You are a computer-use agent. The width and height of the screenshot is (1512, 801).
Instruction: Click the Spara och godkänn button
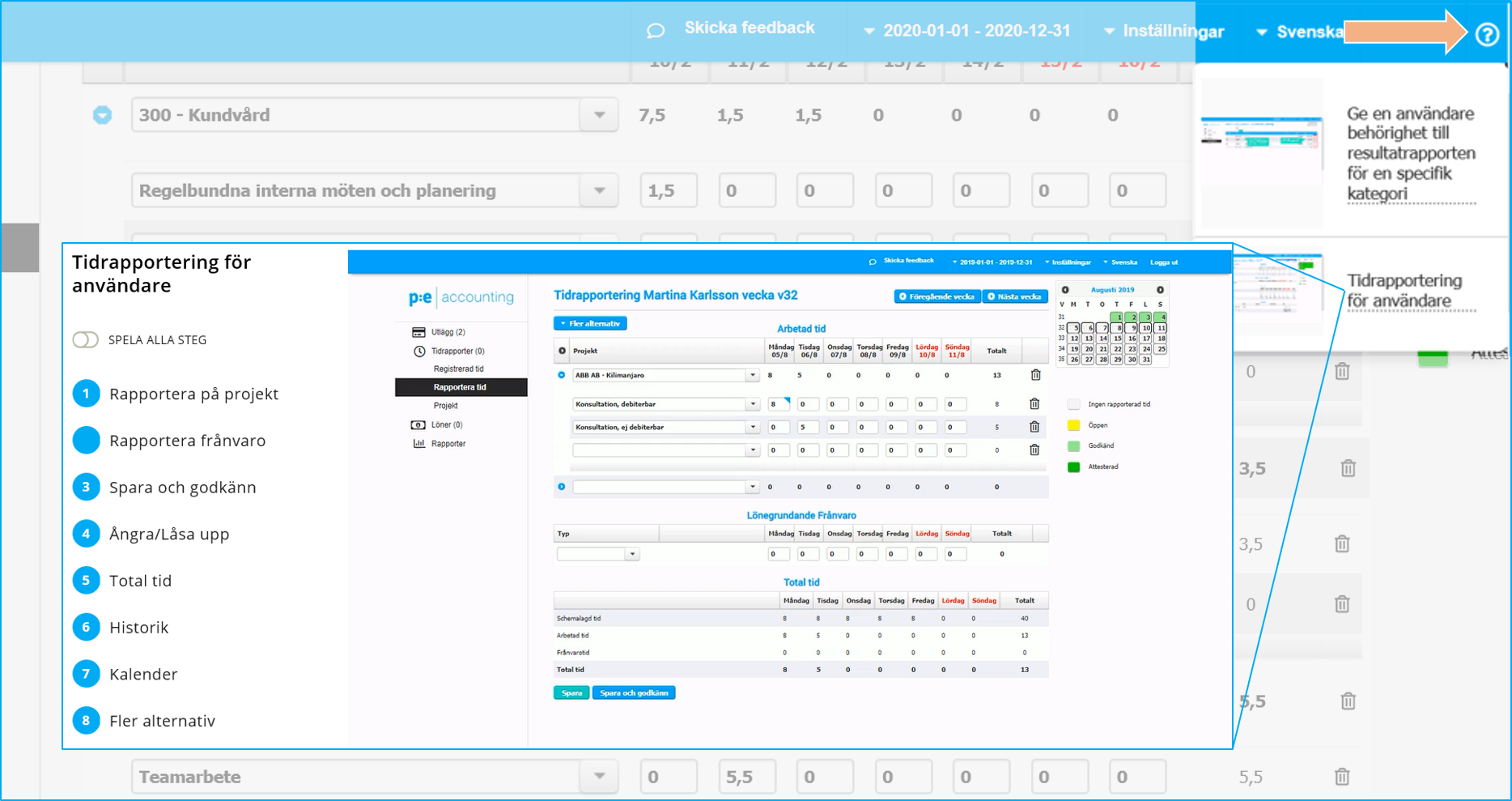634,692
